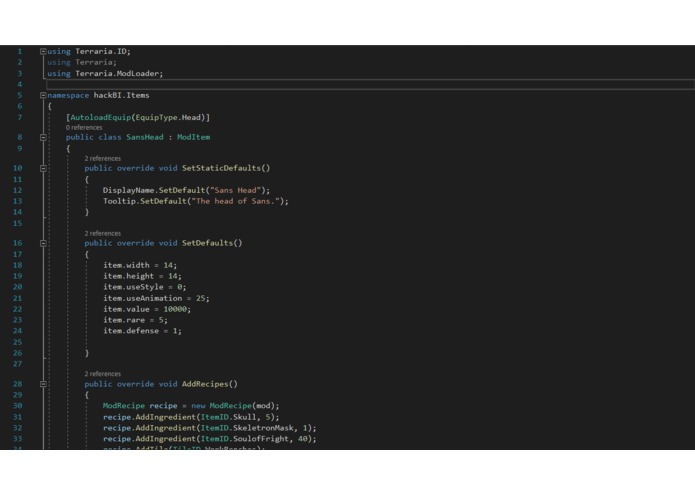
Task: Collapse the using directives block
Action: pyautogui.click(x=43, y=51)
